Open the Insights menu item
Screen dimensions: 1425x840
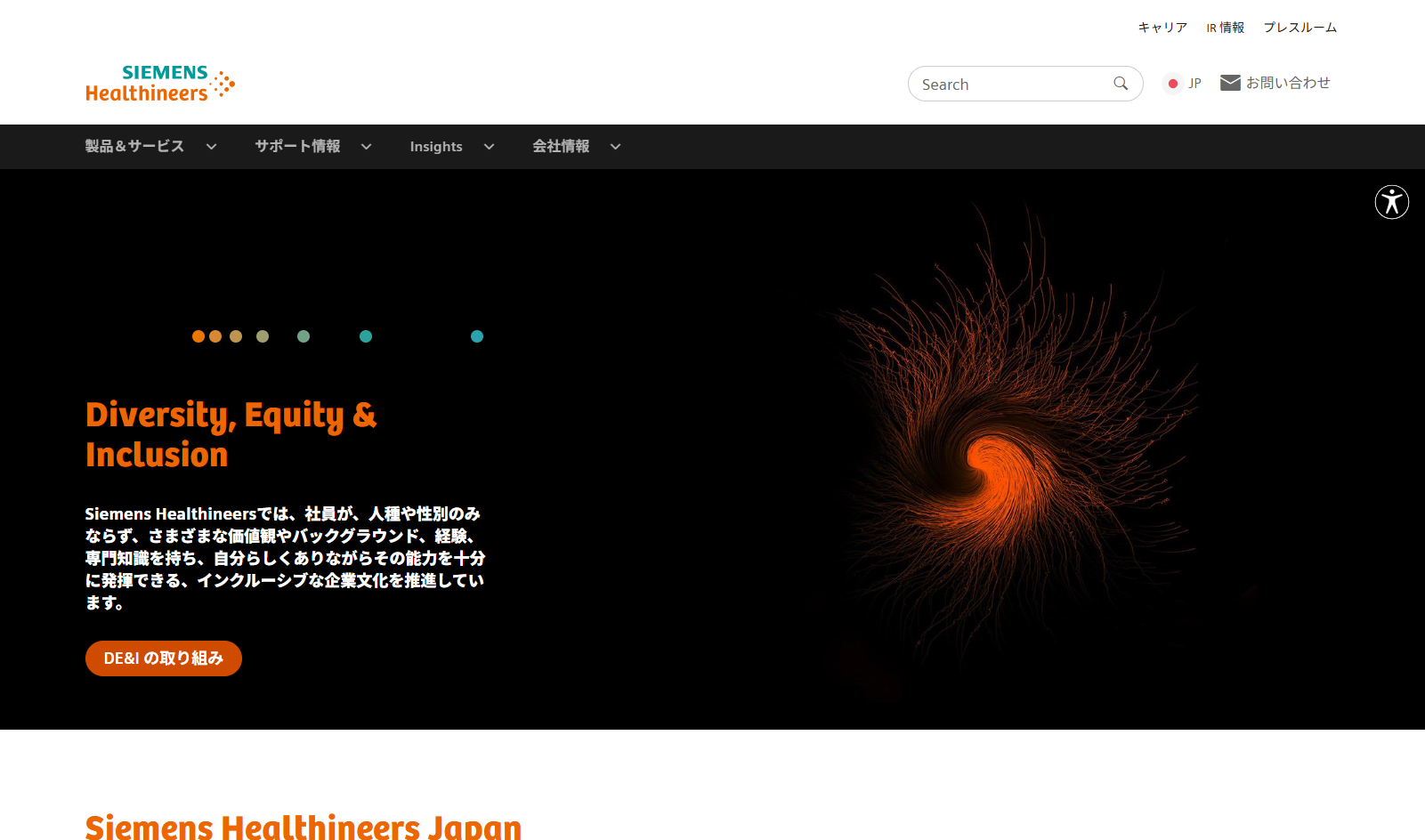tap(436, 147)
